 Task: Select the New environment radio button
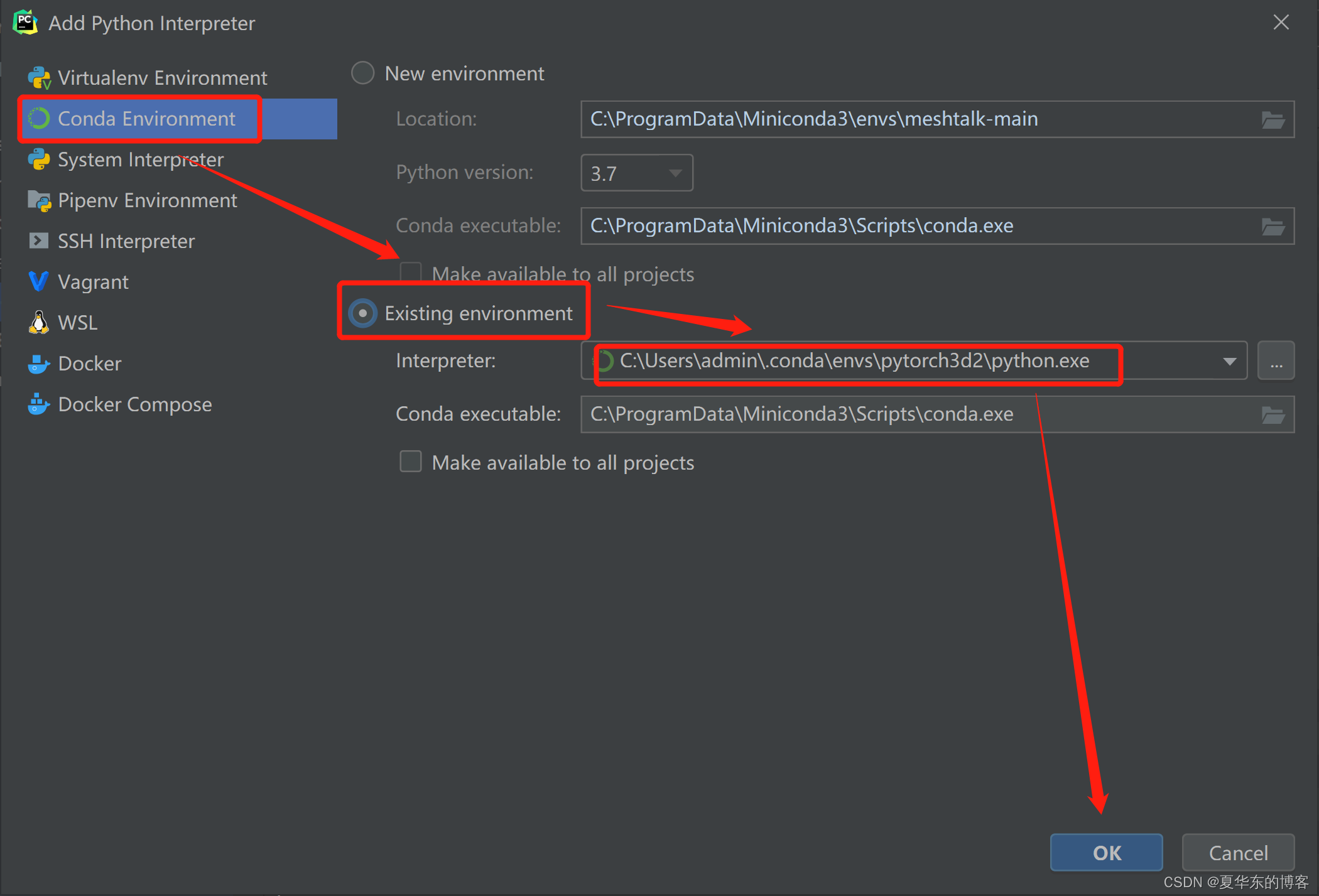[x=362, y=73]
